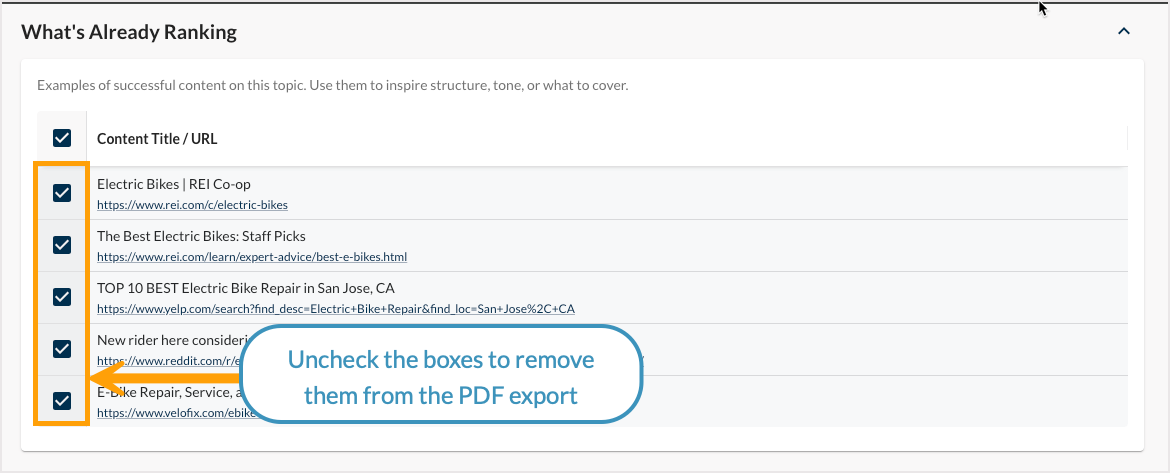The width and height of the screenshot is (1170, 473).
Task: Click the TOP 10 BEST Electric Bike Repair title
Action: [245, 288]
